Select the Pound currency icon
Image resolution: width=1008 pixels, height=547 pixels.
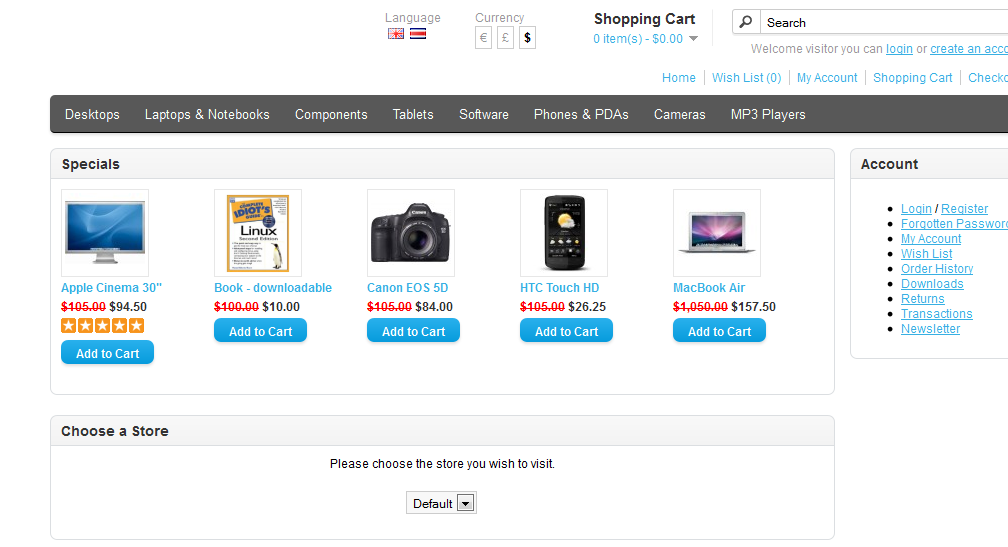pyautogui.click(x=506, y=38)
